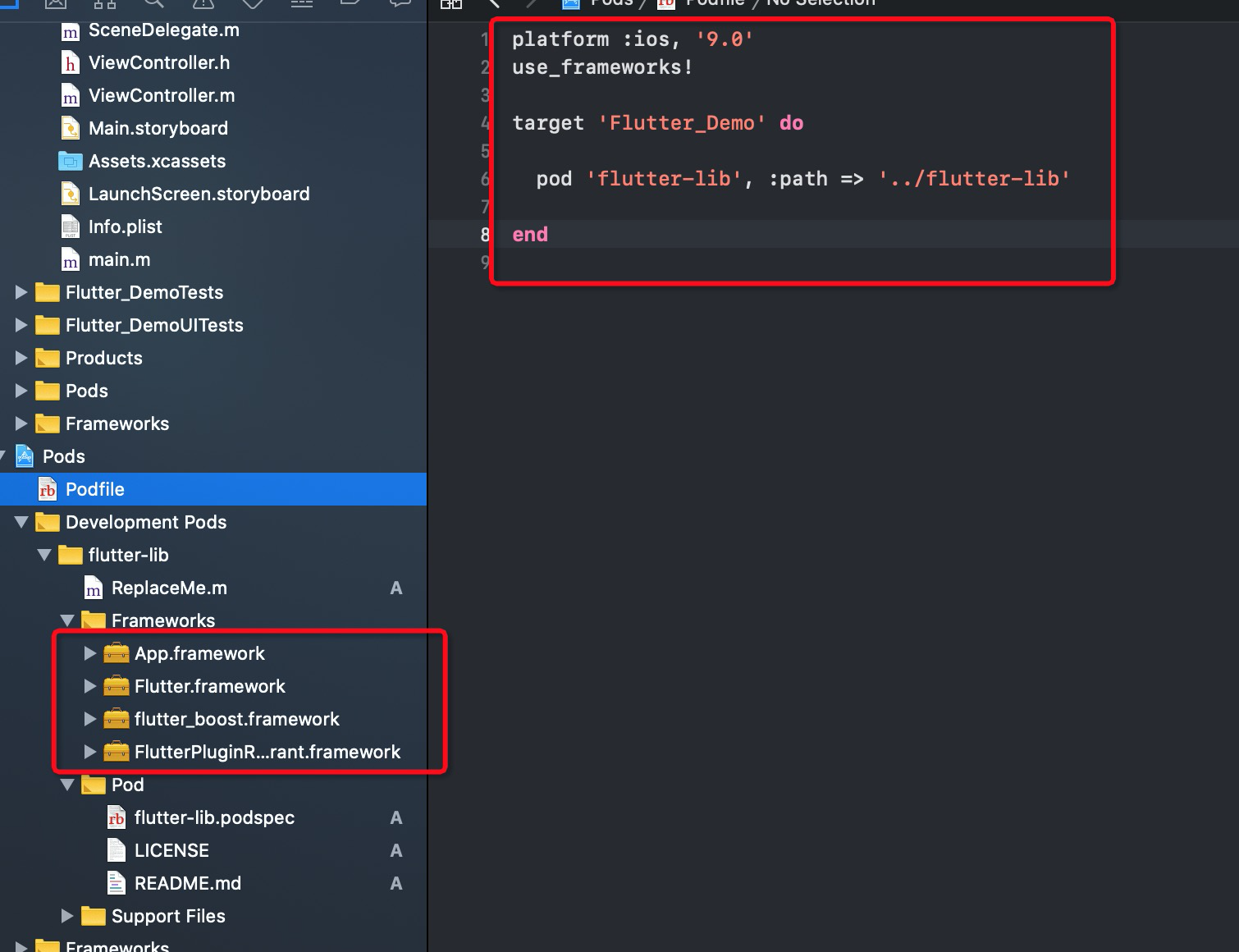Open the Breakpoint navigator icon
Screen dimensions: 1239x952
pyautogui.click(x=350, y=5)
